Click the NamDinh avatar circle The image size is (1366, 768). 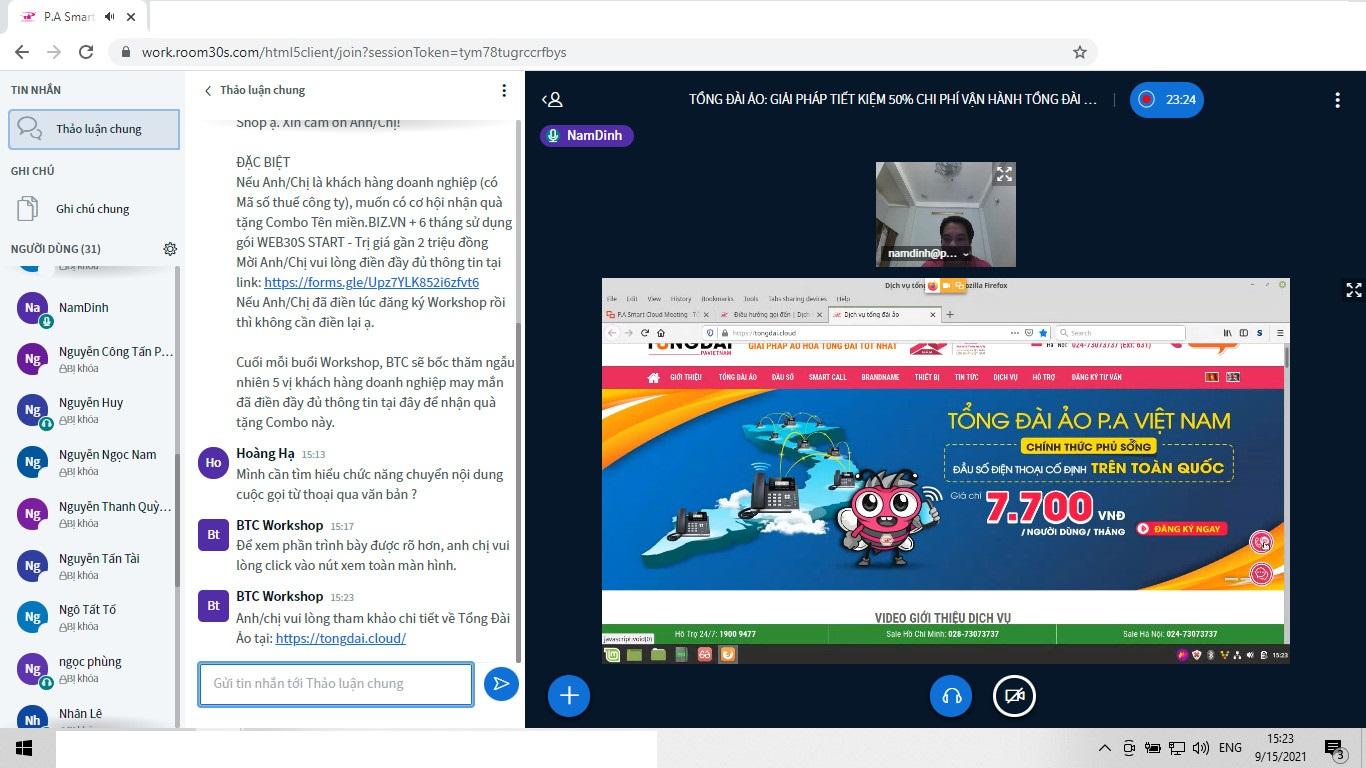[33, 308]
